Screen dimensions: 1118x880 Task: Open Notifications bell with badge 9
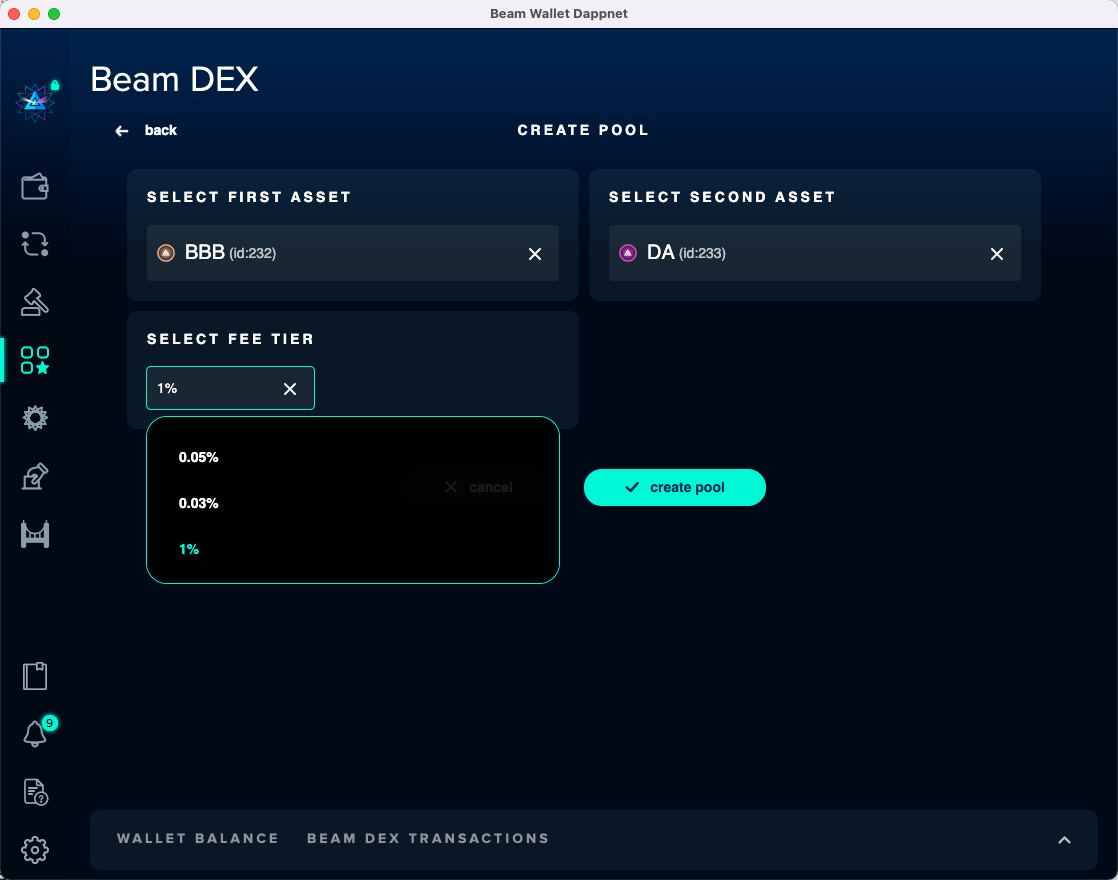coord(36,732)
